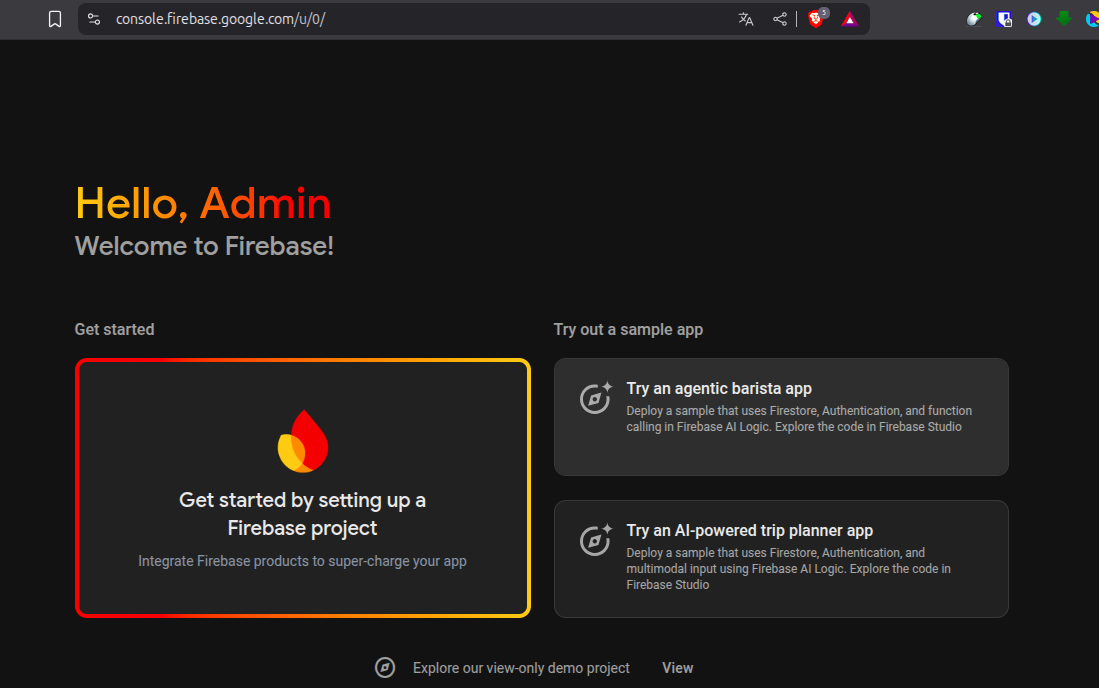Viewport: 1099px width, 688px height.
Task: Open the agentic barista app card
Action: pos(781,417)
